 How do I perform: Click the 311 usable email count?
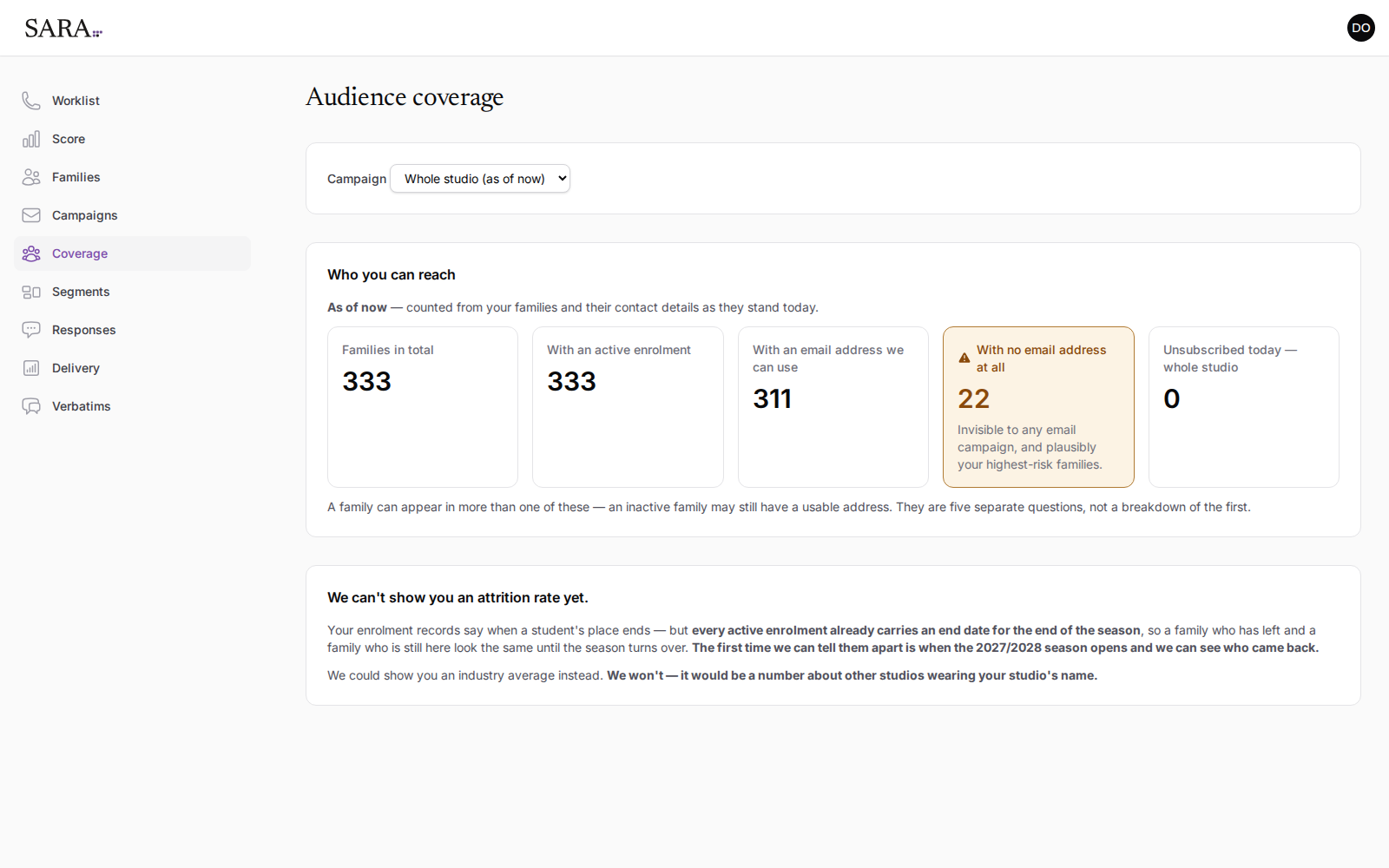772,398
